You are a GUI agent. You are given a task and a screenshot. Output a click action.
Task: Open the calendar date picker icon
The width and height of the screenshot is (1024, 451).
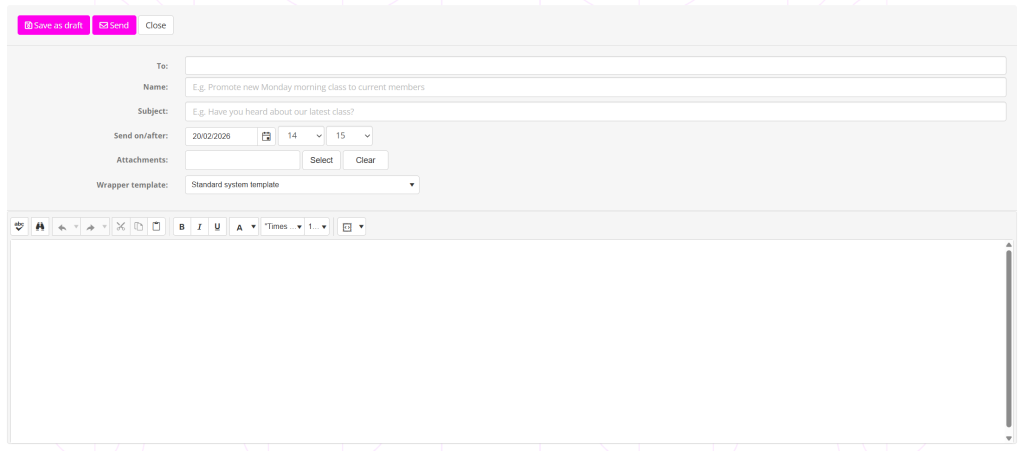(266, 136)
